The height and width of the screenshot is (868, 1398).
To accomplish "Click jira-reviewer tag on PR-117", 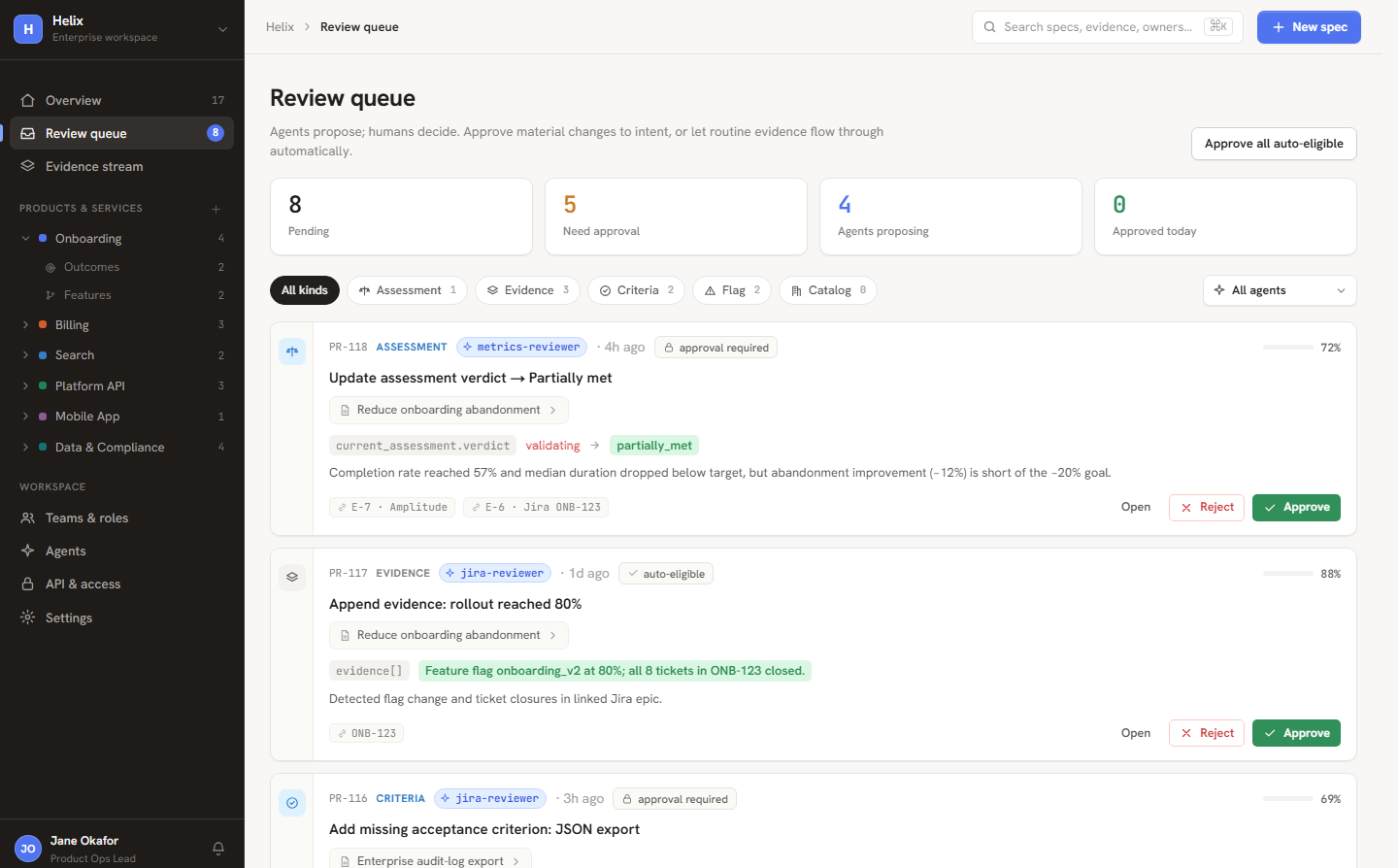I will [x=495, y=573].
